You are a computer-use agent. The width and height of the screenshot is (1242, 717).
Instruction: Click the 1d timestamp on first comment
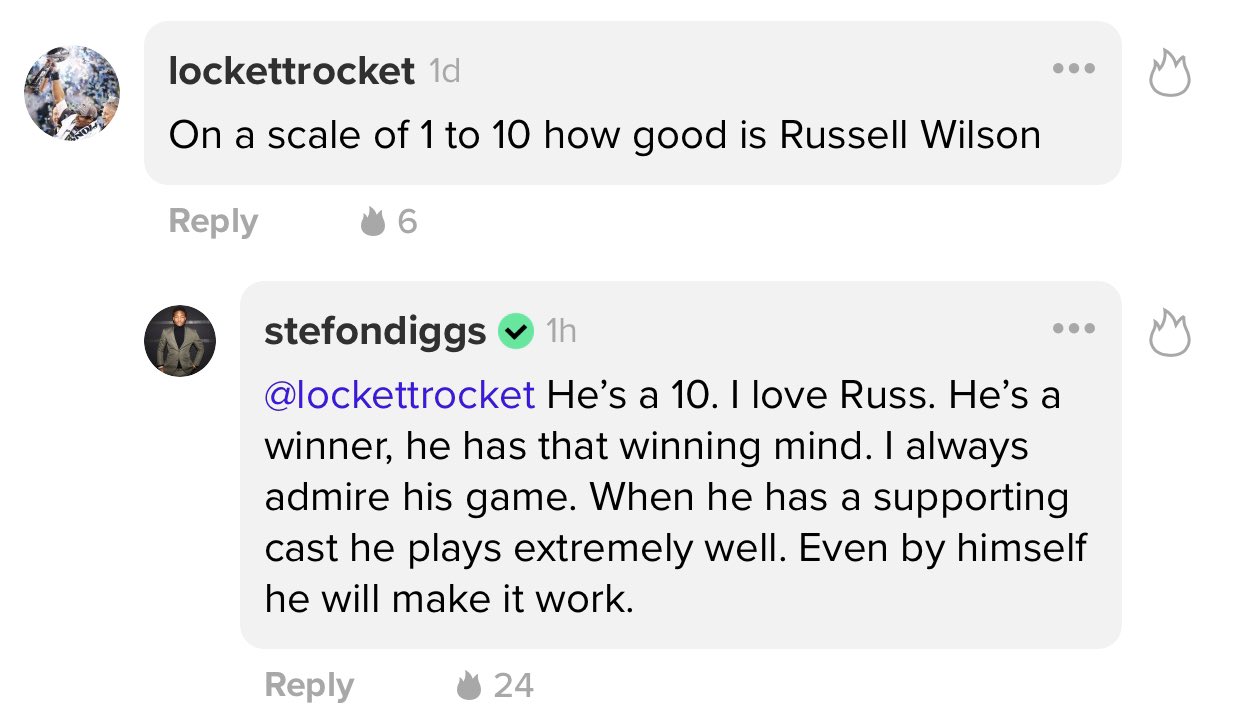pyautogui.click(x=444, y=71)
